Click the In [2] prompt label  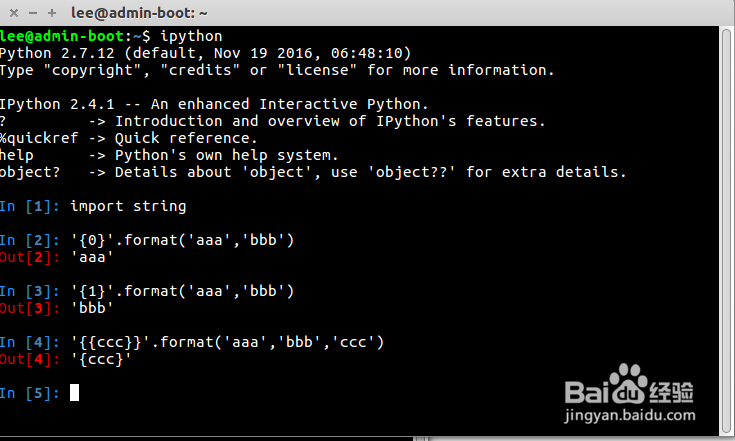tap(31, 240)
